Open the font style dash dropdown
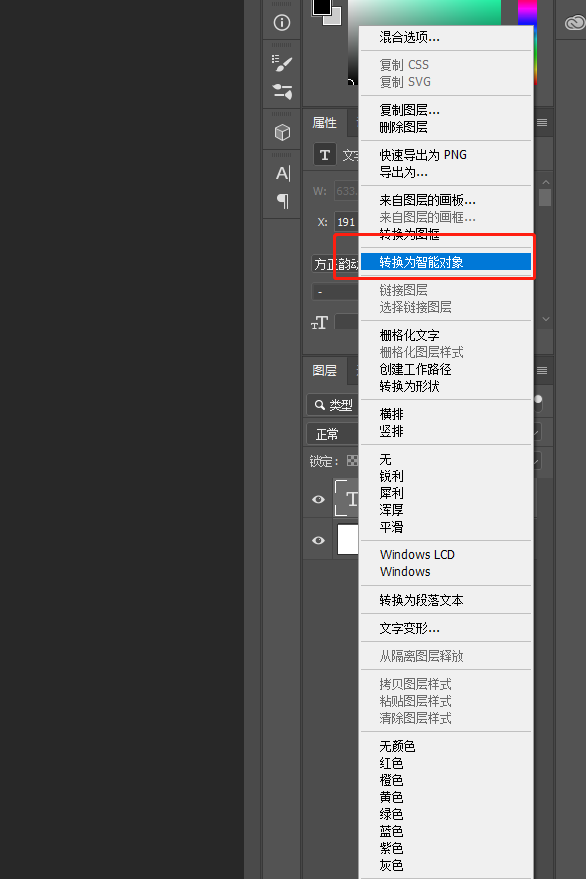Image resolution: width=586 pixels, height=879 pixels. [x=335, y=292]
